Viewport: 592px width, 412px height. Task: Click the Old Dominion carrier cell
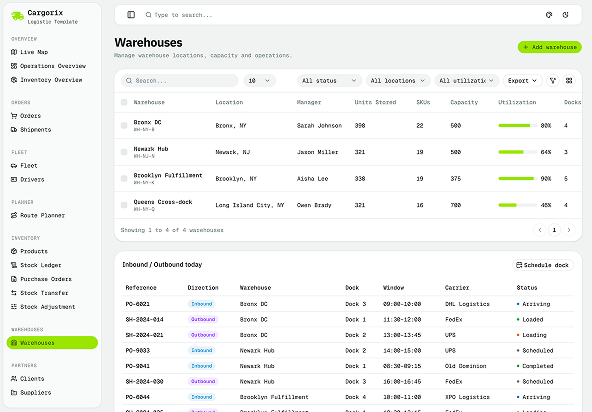(x=465, y=366)
